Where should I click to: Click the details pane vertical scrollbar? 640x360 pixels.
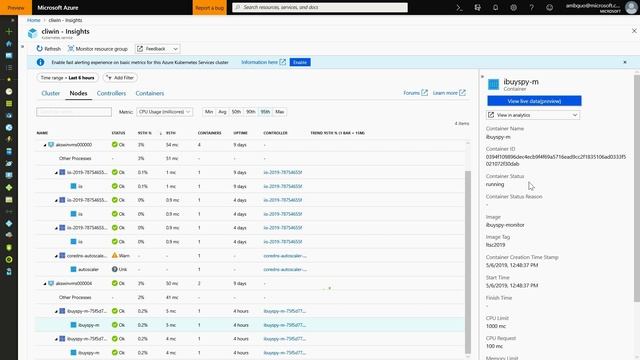point(637,188)
